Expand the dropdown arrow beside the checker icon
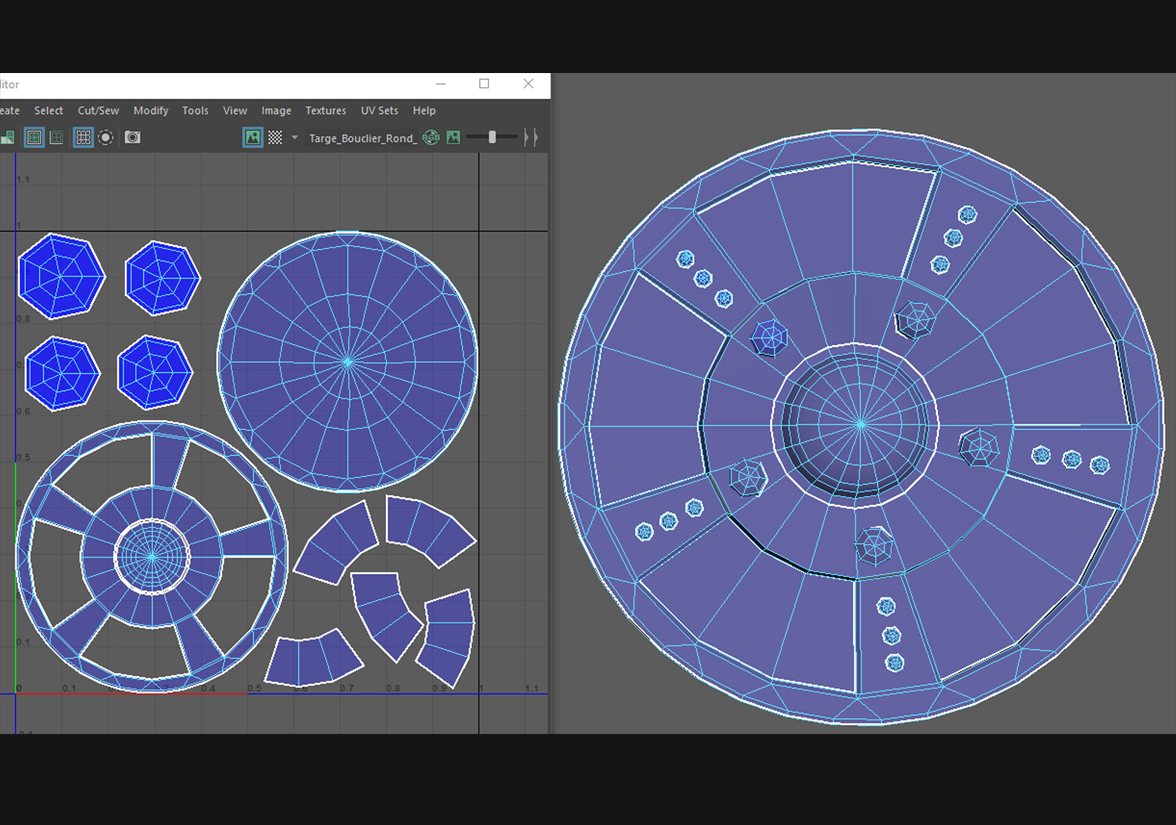This screenshot has width=1176, height=825. [294, 137]
